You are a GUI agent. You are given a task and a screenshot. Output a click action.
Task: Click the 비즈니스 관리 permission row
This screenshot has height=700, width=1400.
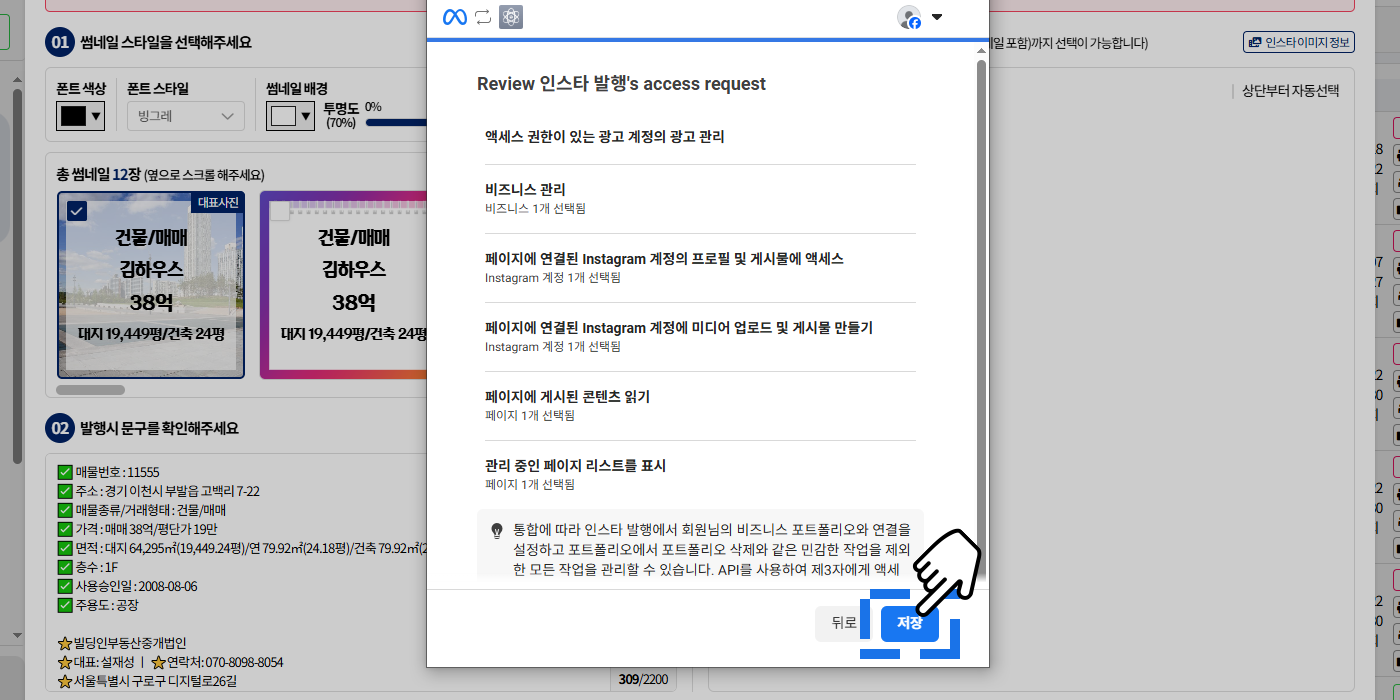[700, 198]
